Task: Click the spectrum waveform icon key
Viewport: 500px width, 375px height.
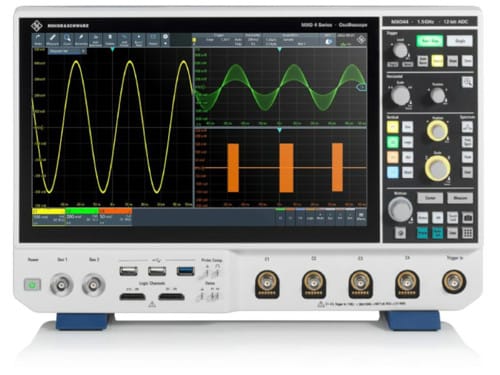Action: (467, 127)
